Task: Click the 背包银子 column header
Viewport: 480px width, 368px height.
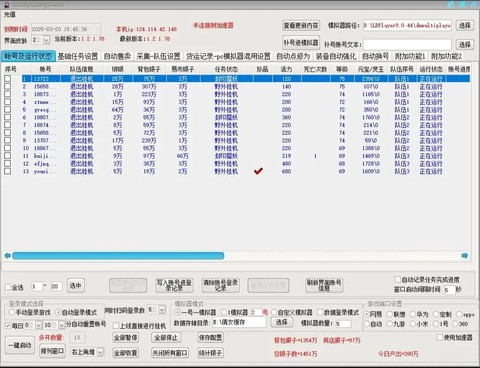Action: 149,69
